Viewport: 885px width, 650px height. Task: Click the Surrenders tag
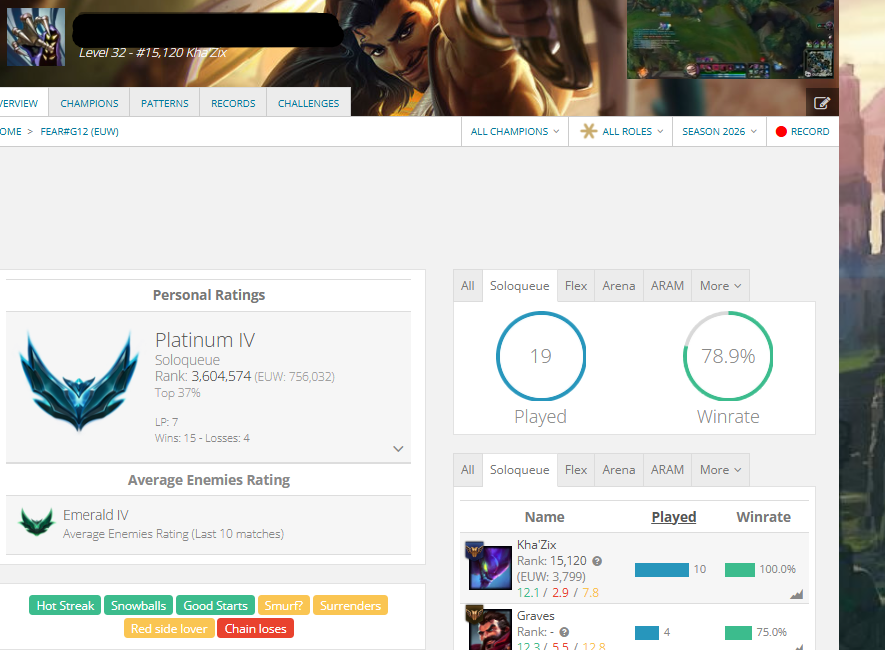[x=350, y=605]
